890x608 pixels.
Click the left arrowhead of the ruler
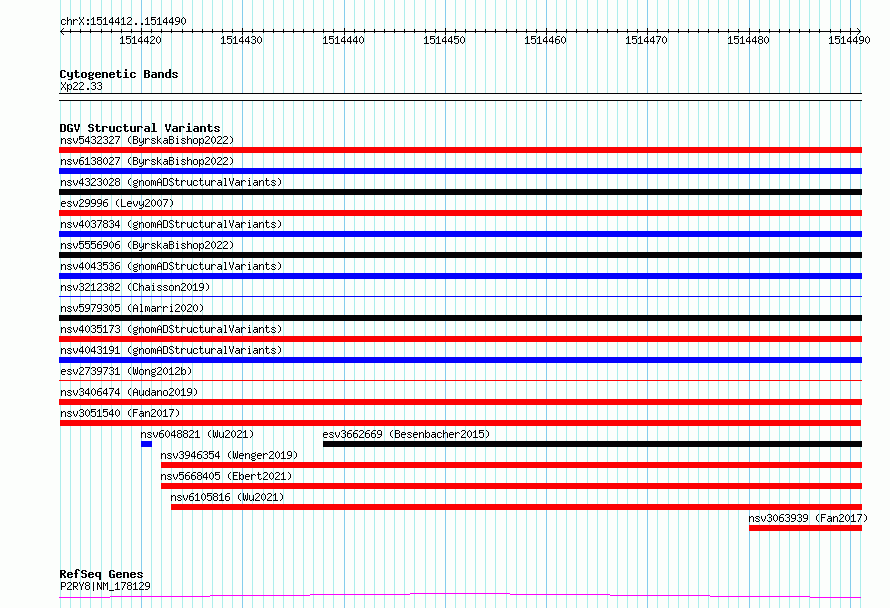62,31
